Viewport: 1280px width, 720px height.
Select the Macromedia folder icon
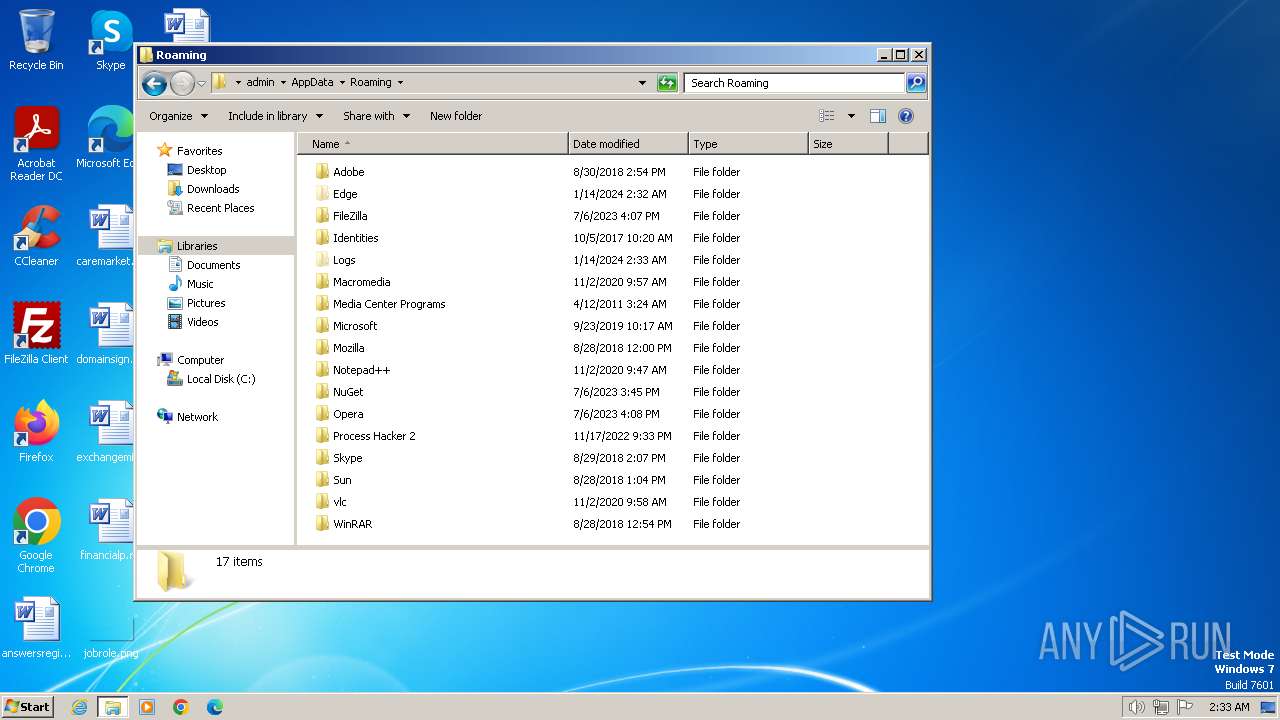coord(322,282)
